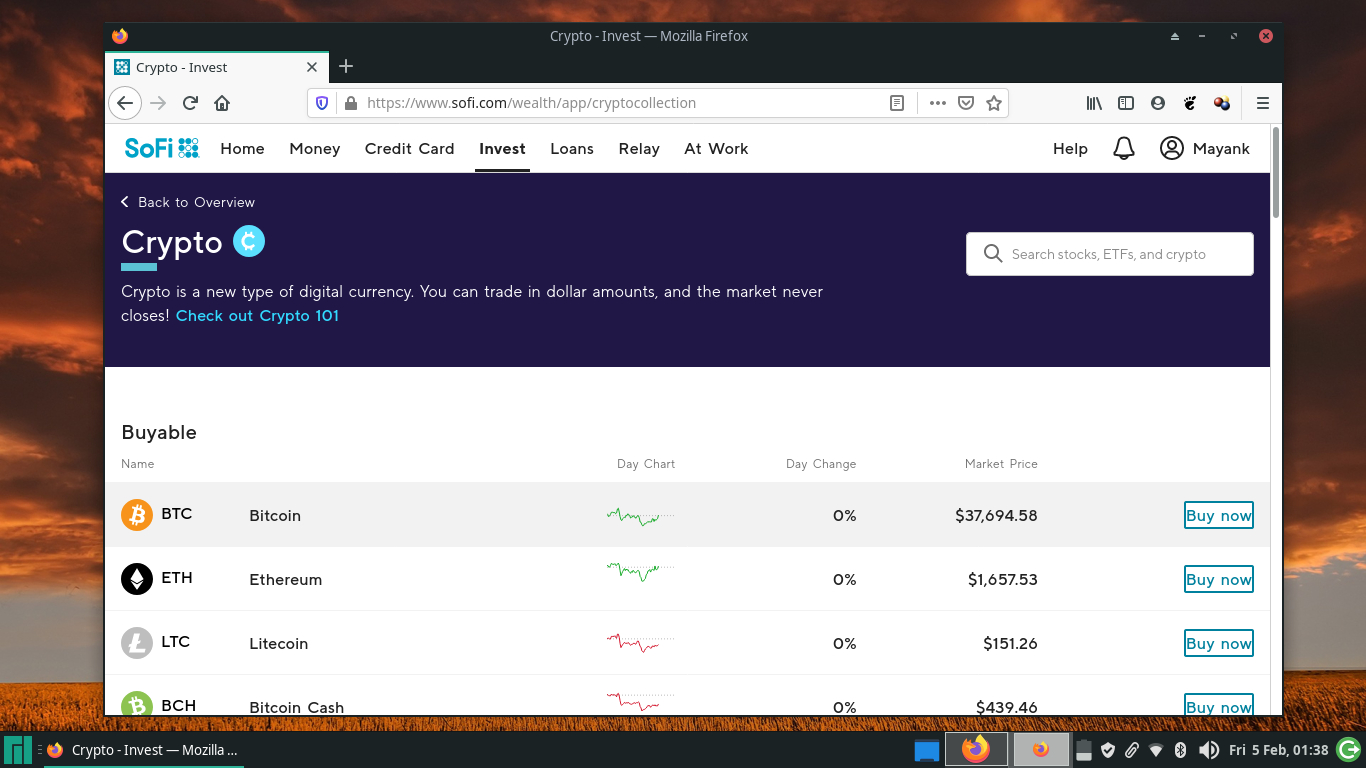Click the Ethereum coin icon
Screen dimensions: 1366x768
[137, 579]
